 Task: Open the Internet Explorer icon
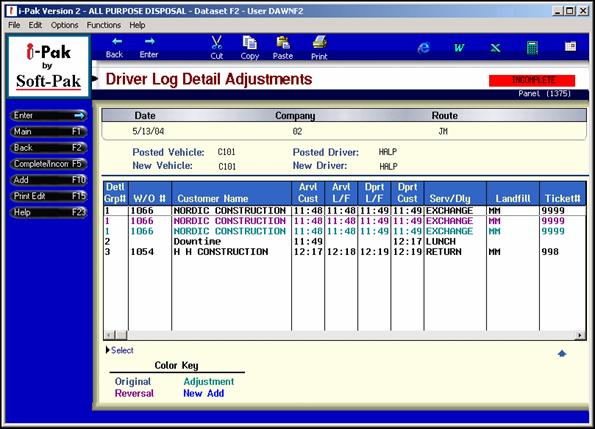[423, 47]
